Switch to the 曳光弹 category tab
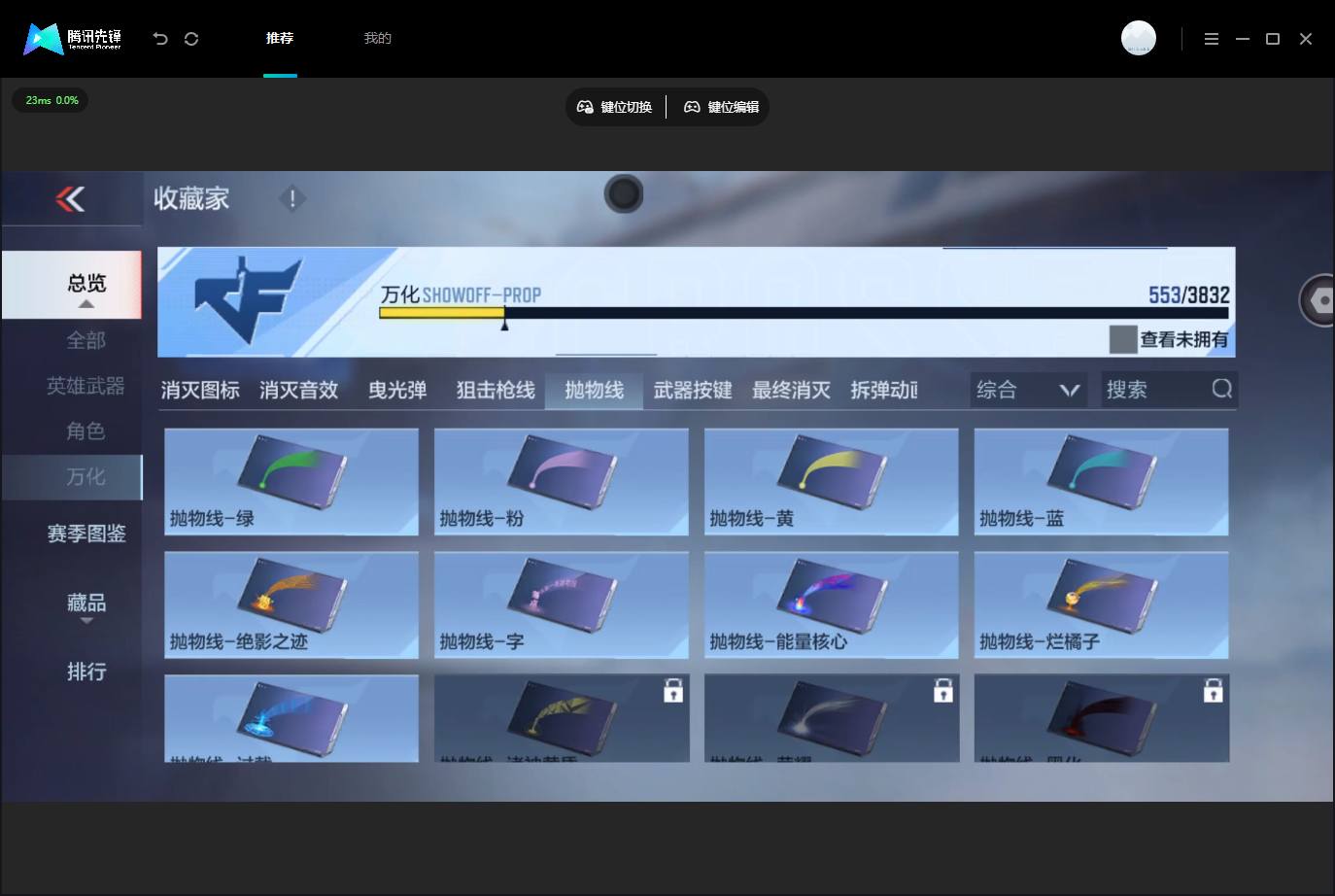 pos(397,390)
